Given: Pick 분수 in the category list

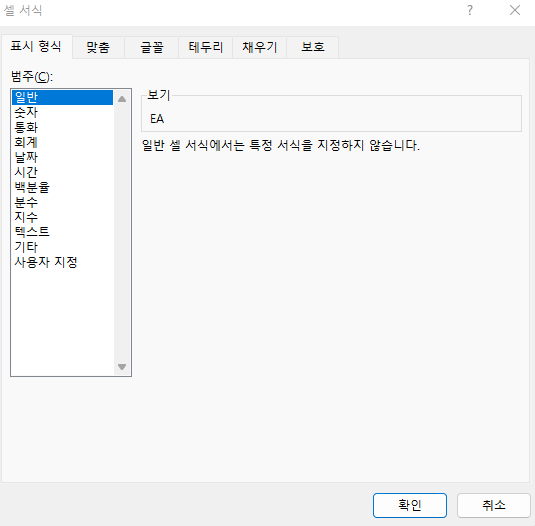Looking at the screenshot, I should pyautogui.click(x=62, y=202).
